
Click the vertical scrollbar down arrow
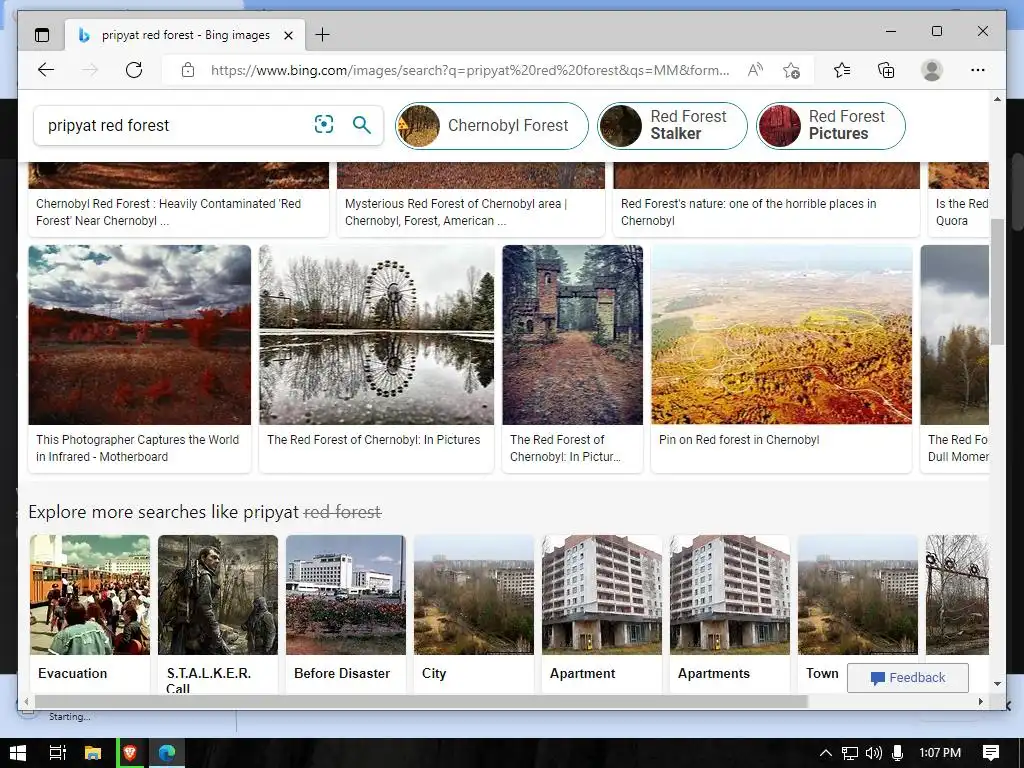(997, 684)
